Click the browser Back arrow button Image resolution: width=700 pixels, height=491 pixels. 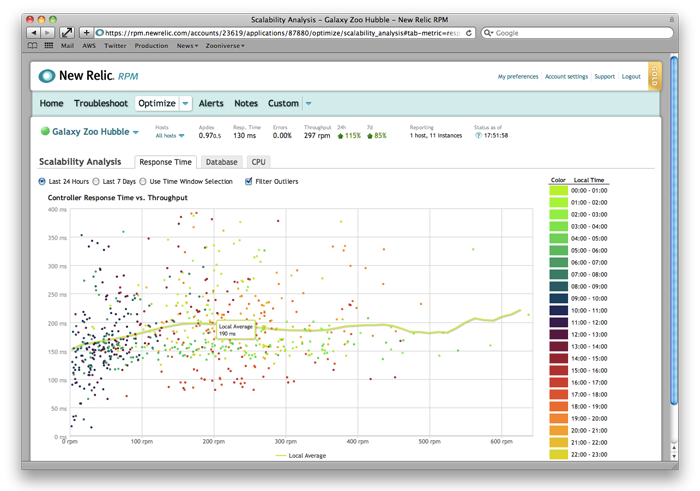(33, 33)
